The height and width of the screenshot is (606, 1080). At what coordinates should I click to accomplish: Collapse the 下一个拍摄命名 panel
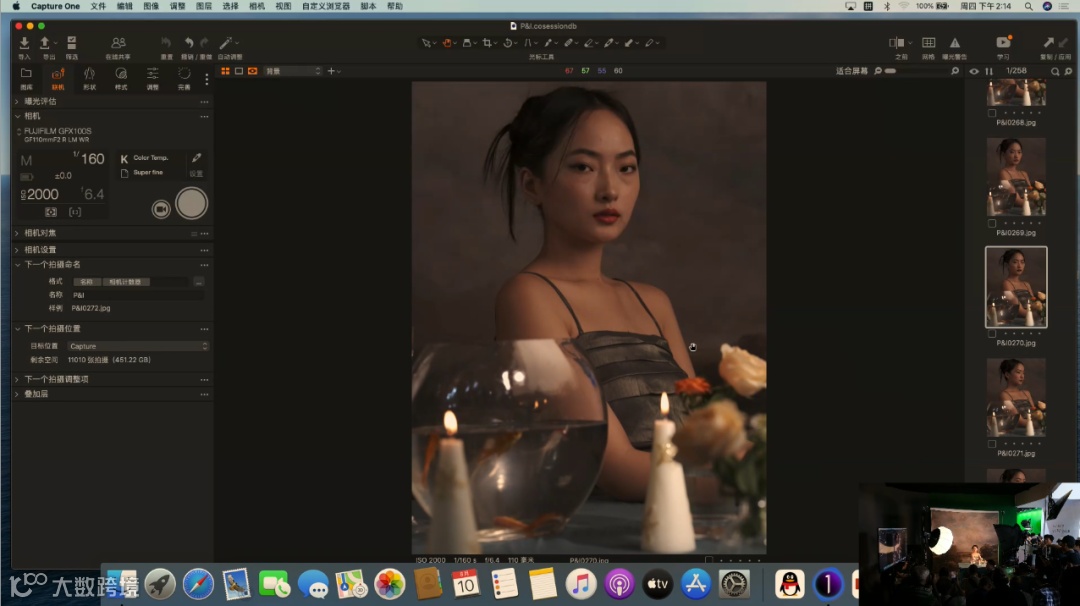[x=17, y=265]
